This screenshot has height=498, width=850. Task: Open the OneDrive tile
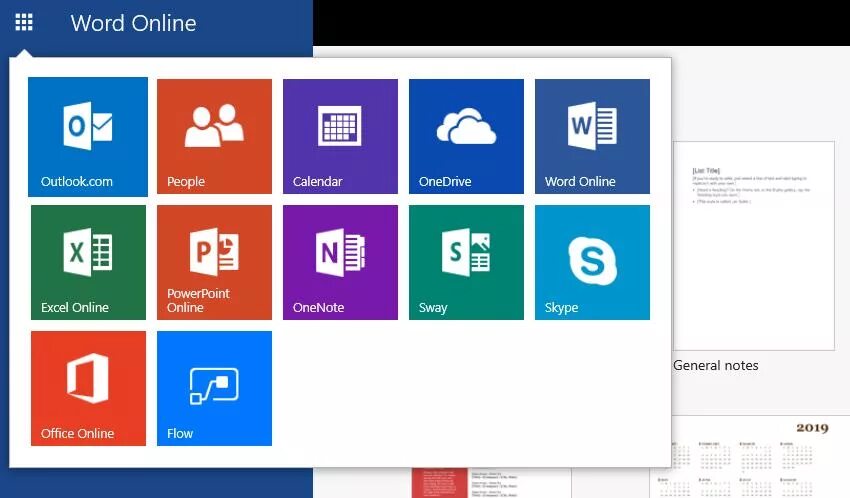pos(466,137)
